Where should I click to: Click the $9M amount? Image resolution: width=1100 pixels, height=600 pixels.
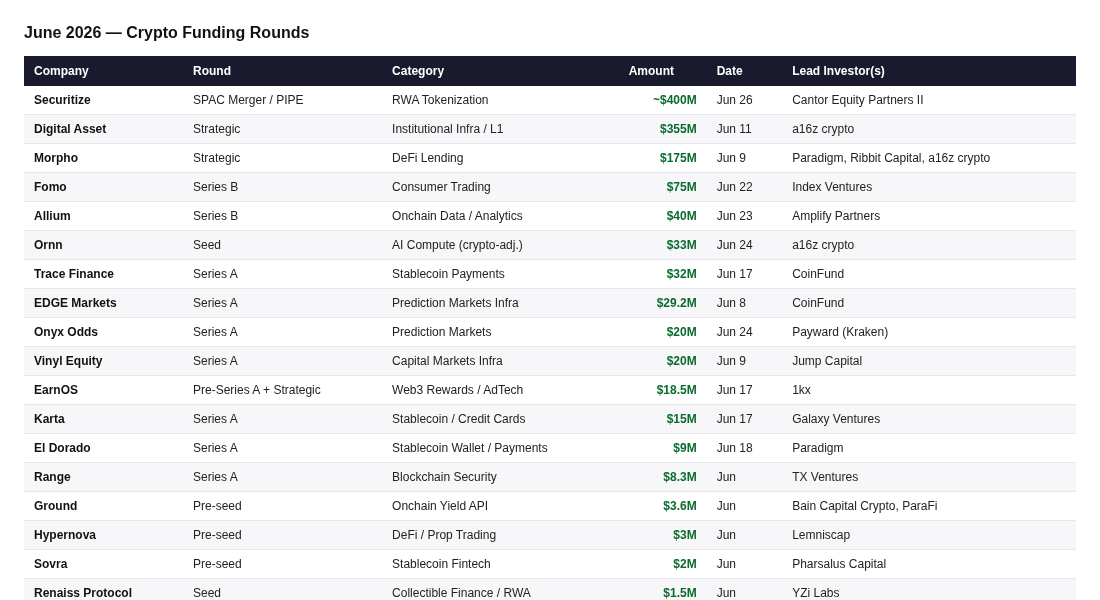point(685,448)
